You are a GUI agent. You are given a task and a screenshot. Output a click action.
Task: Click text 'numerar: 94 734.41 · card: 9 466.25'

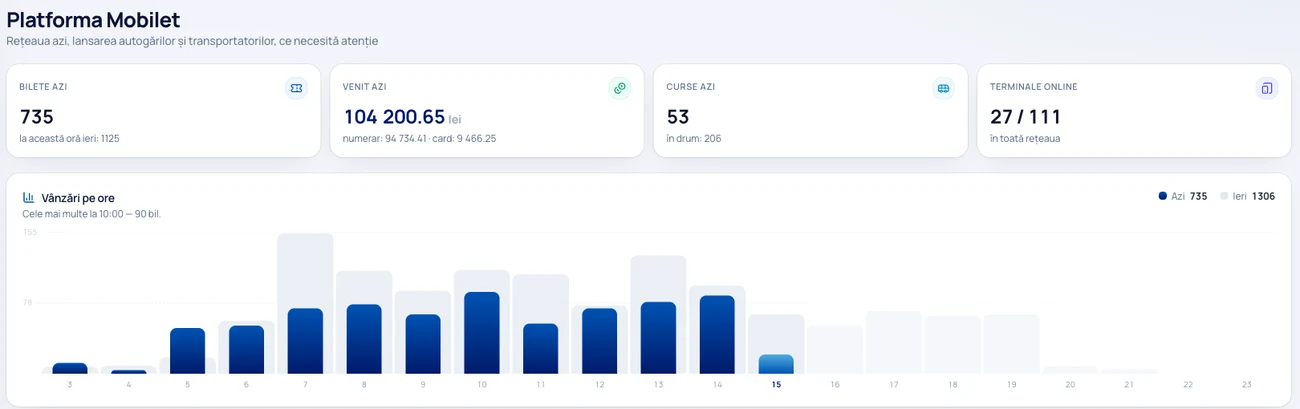click(420, 138)
